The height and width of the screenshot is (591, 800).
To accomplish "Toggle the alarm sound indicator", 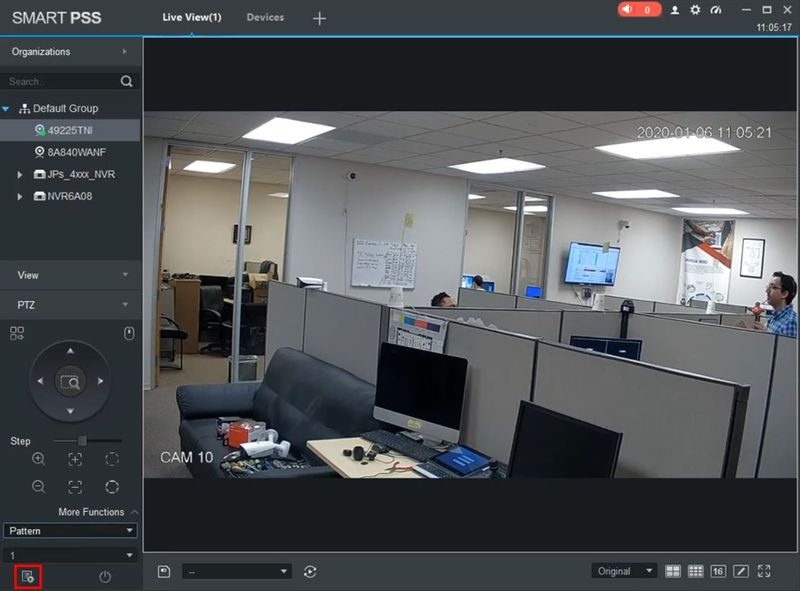I will click(639, 10).
